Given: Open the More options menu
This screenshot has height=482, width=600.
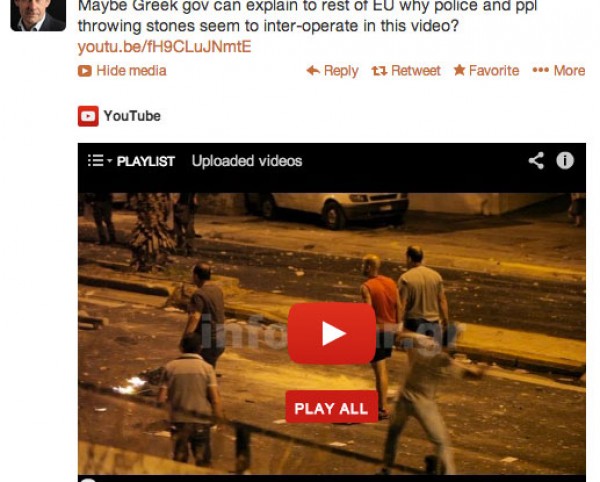Looking at the screenshot, I should [x=559, y=71].
